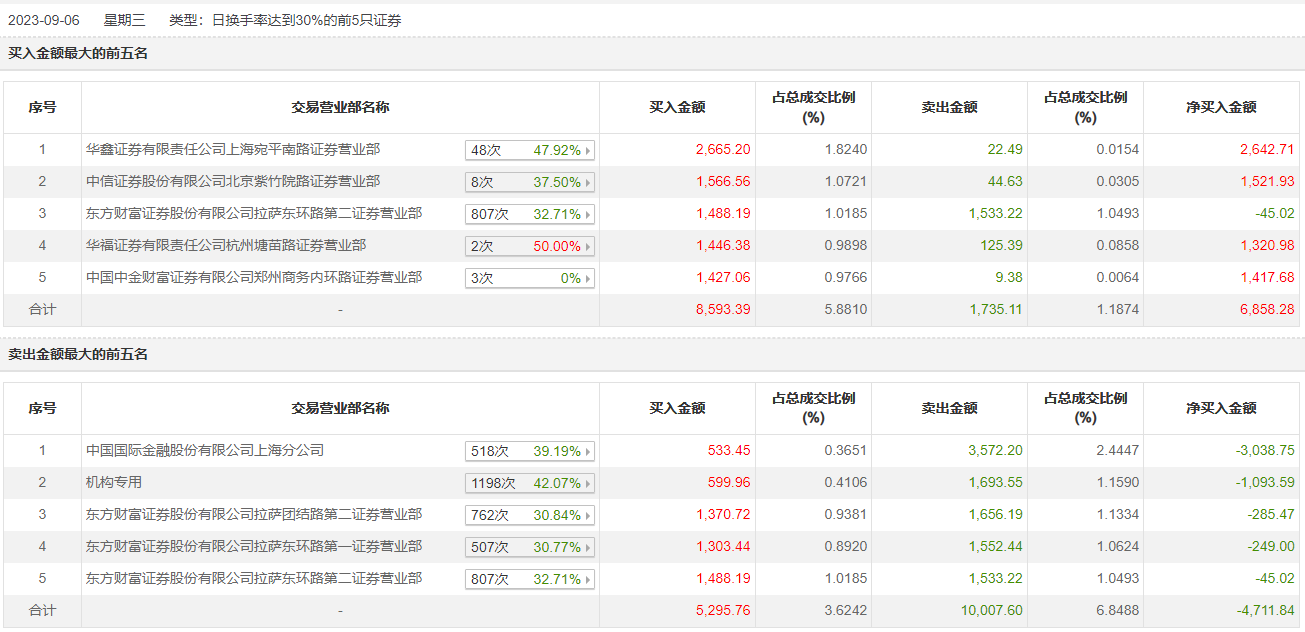Click 交易营业部名称 header in the buy table
1305x632 pixels.
point(340,107)
